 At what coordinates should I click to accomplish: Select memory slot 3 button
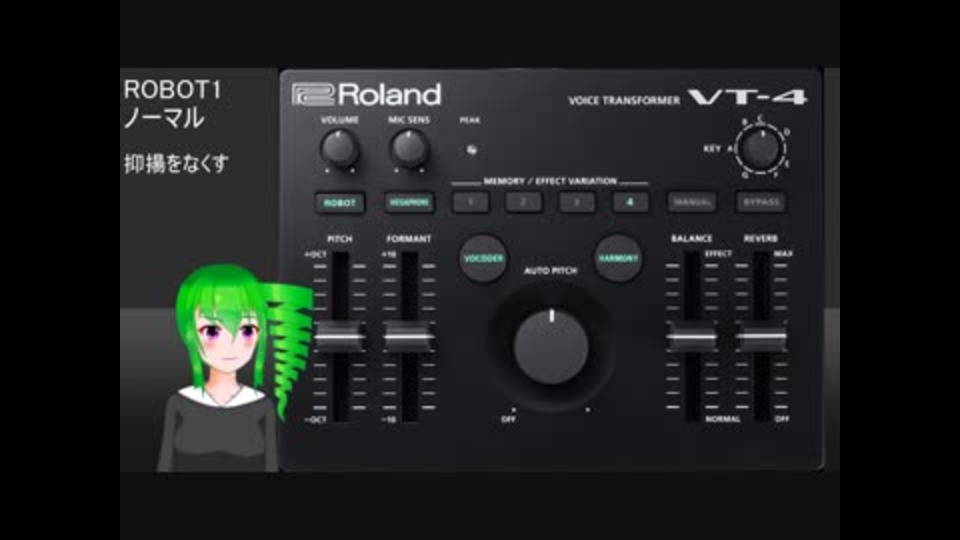tap(577, 202)
